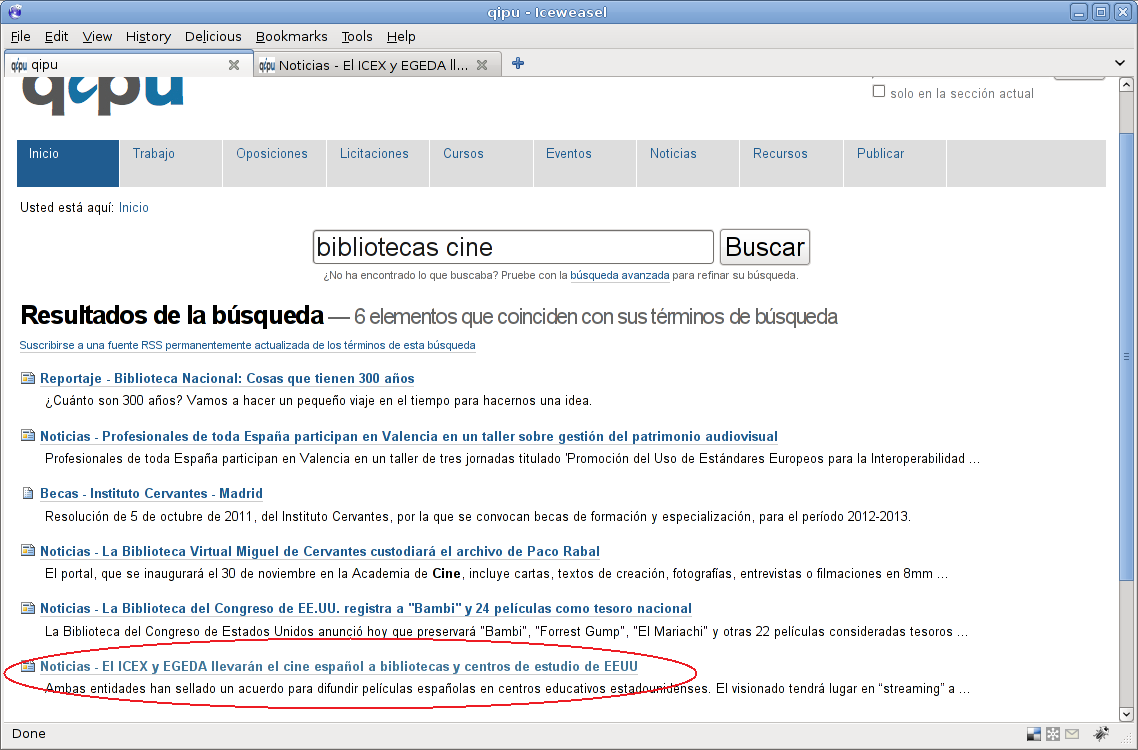Open the Paco Rabal archive news result

point(320,551)
